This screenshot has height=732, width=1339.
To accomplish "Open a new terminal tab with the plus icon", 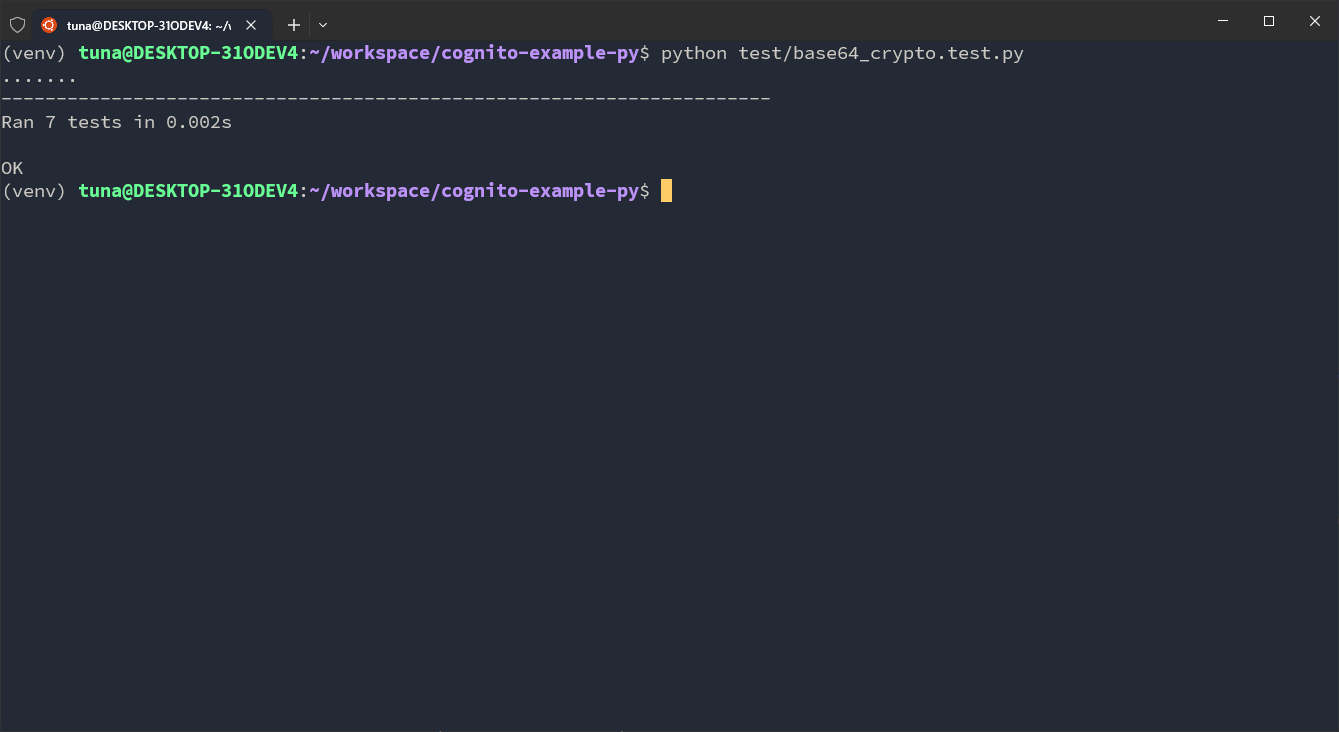I will point(292,24).
